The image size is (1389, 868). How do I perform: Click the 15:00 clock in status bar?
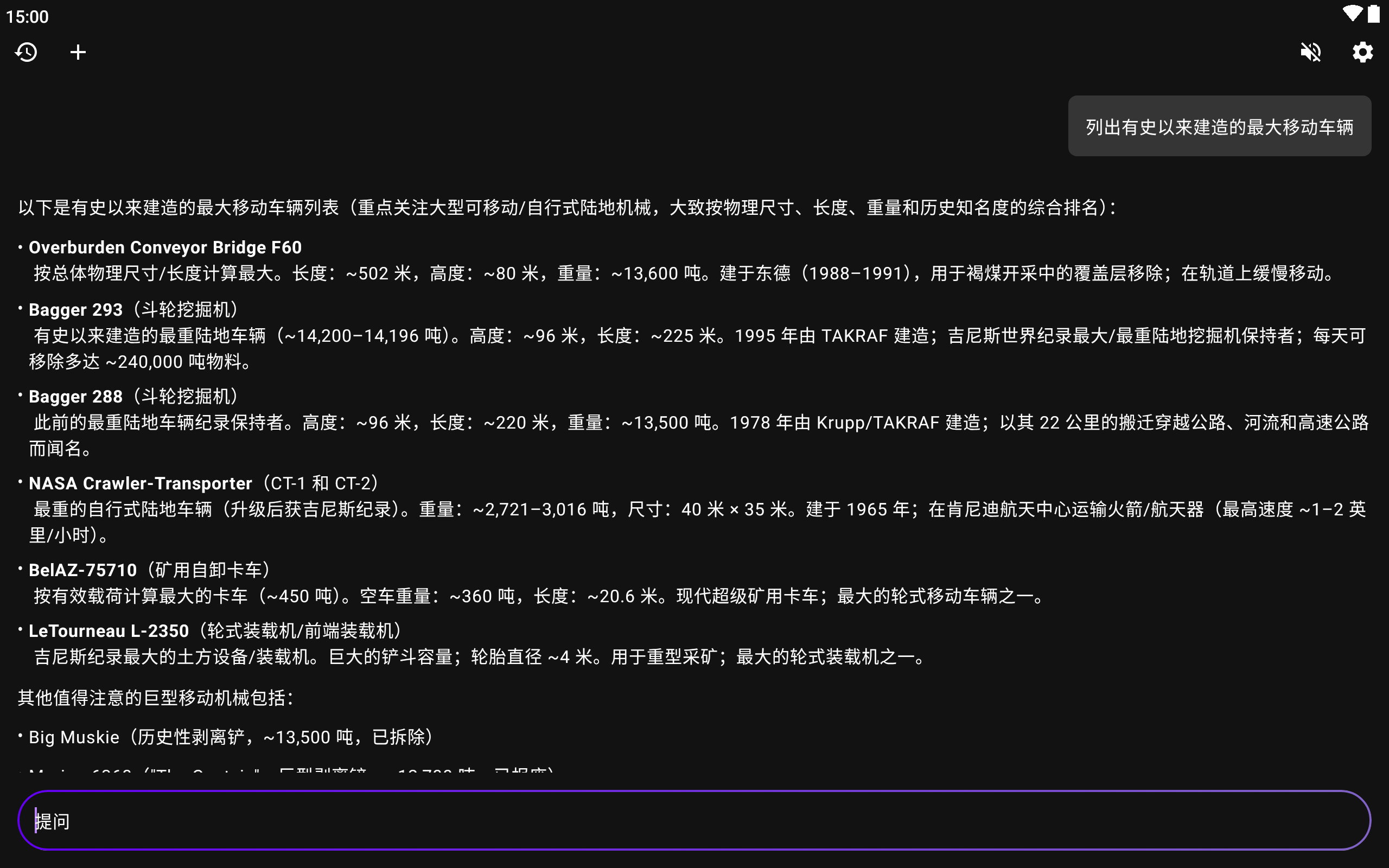pos(28,17)
